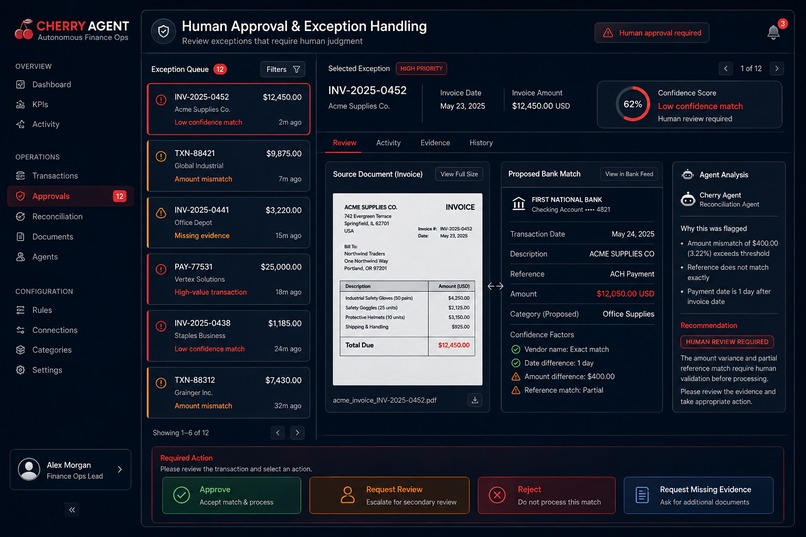Click View in Bank Feed

tap(629, 174)
